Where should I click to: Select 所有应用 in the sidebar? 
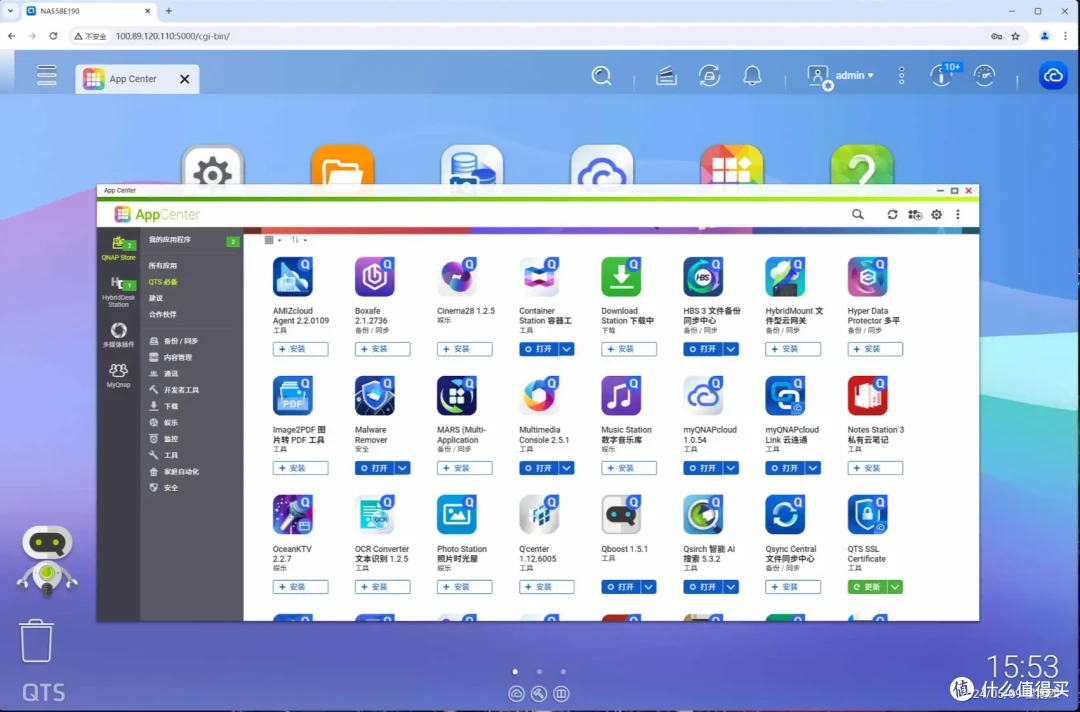[x=163, y=266]
